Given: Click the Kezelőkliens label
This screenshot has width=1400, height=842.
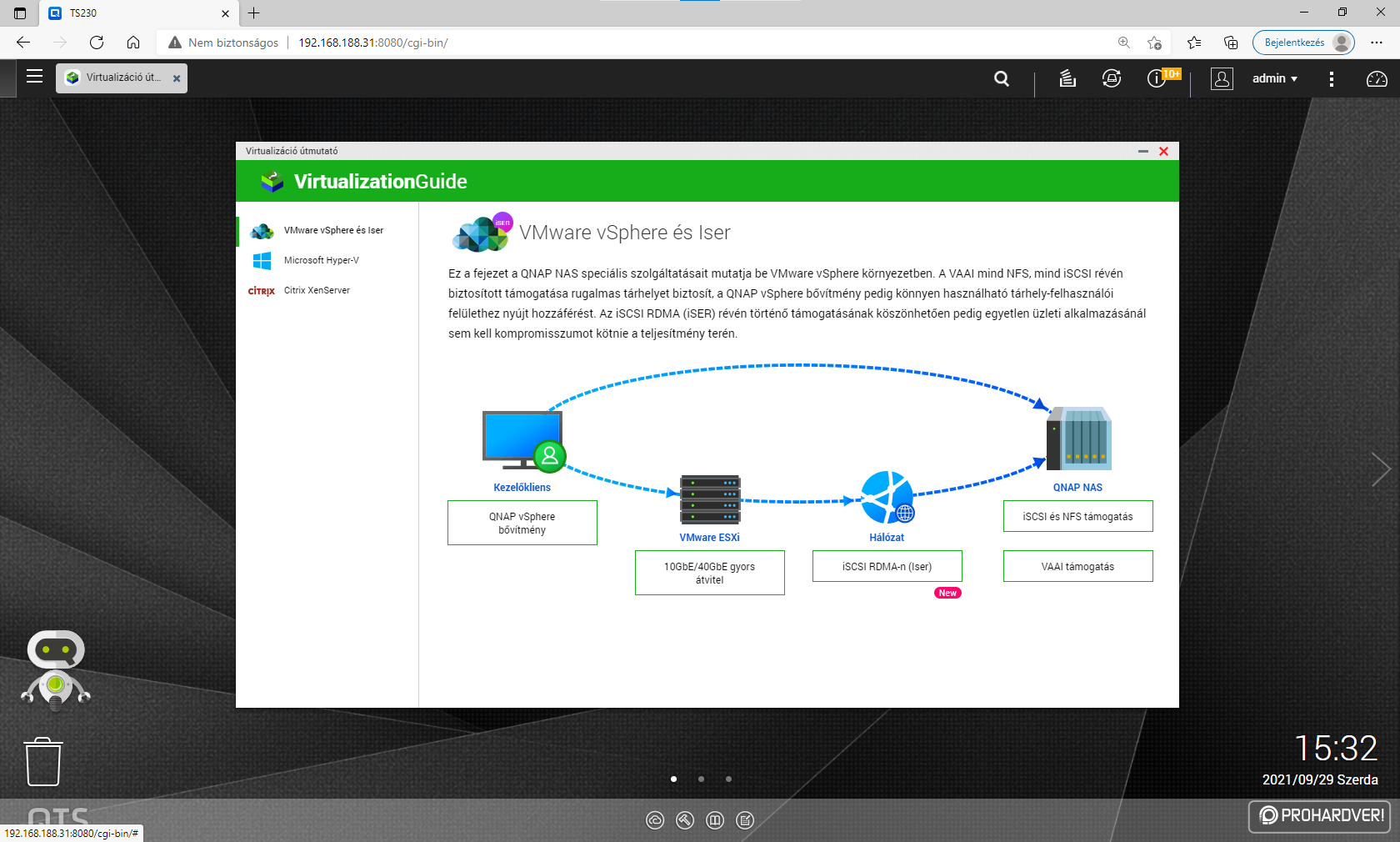Looking at the screenshot, I should tap(522, 488).
